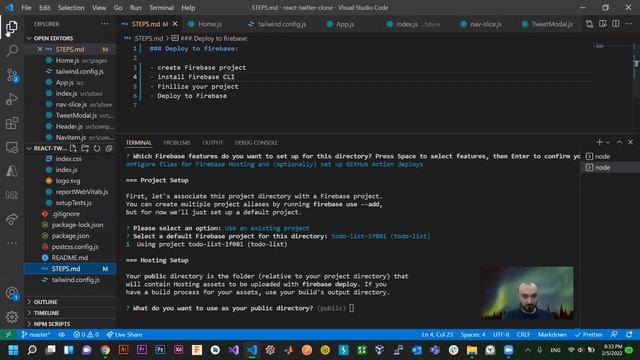Close STEPS.md in Open Editors list

click(x=40, y=49)
